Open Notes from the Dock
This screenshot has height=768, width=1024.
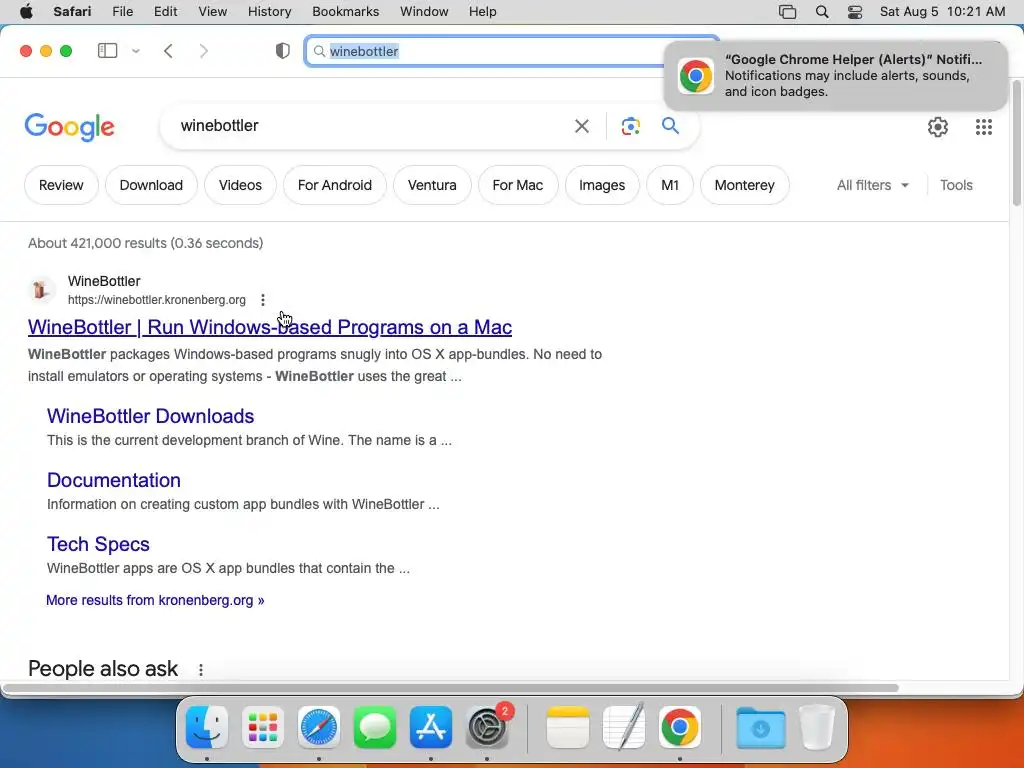pos(568,727)
